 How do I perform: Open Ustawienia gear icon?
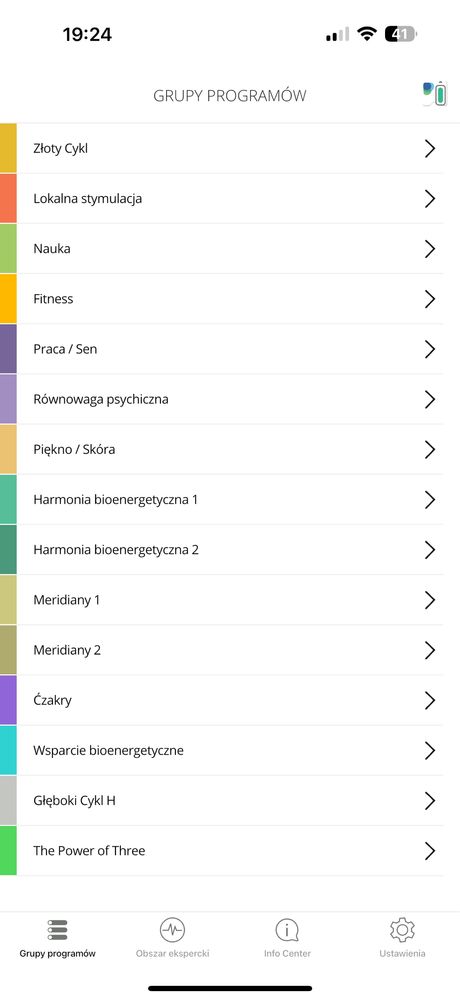pyautogui.click(x=402, y=930)
